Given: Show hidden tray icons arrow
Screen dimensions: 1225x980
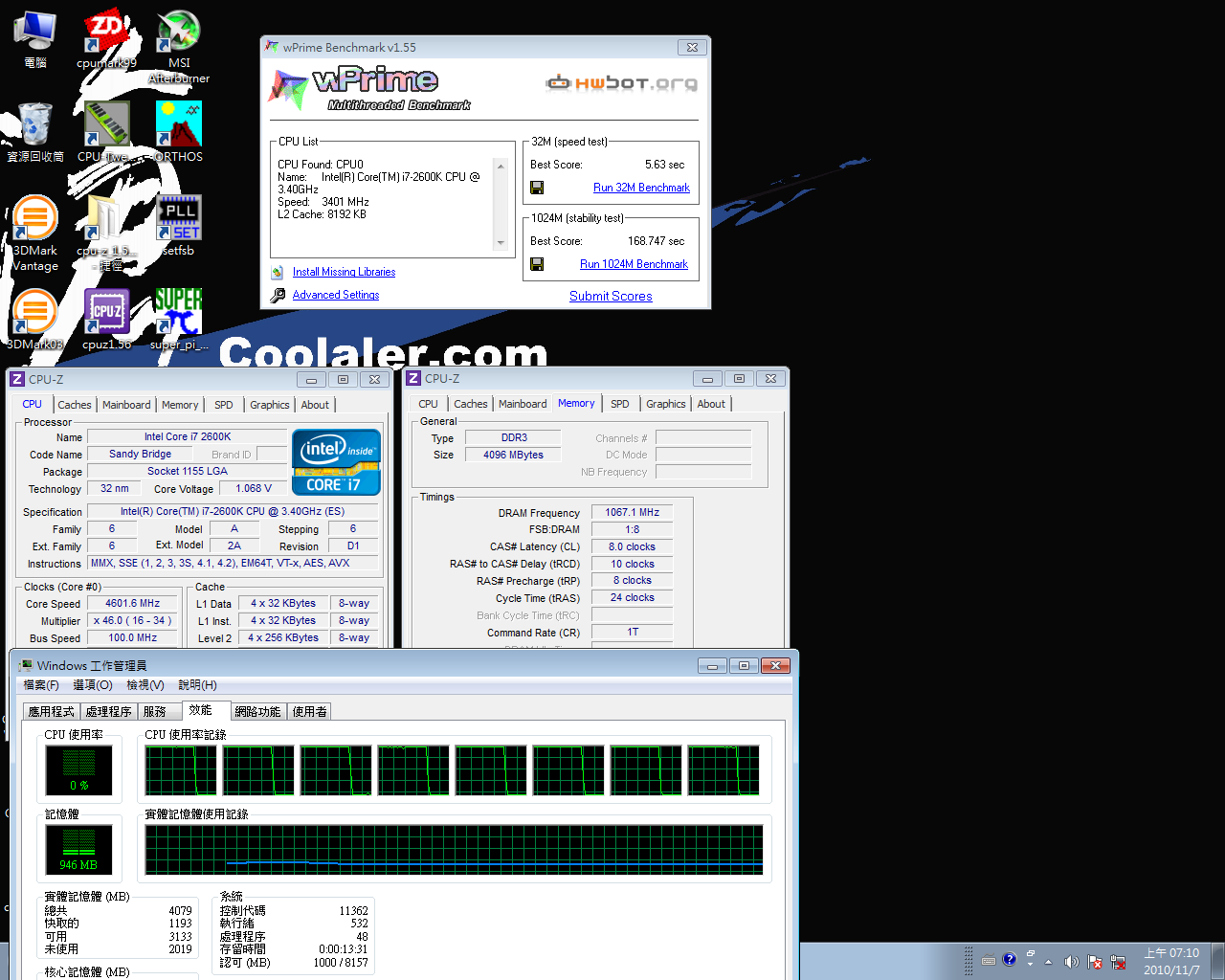Looking at the screenshot, I should [1048, 962].
